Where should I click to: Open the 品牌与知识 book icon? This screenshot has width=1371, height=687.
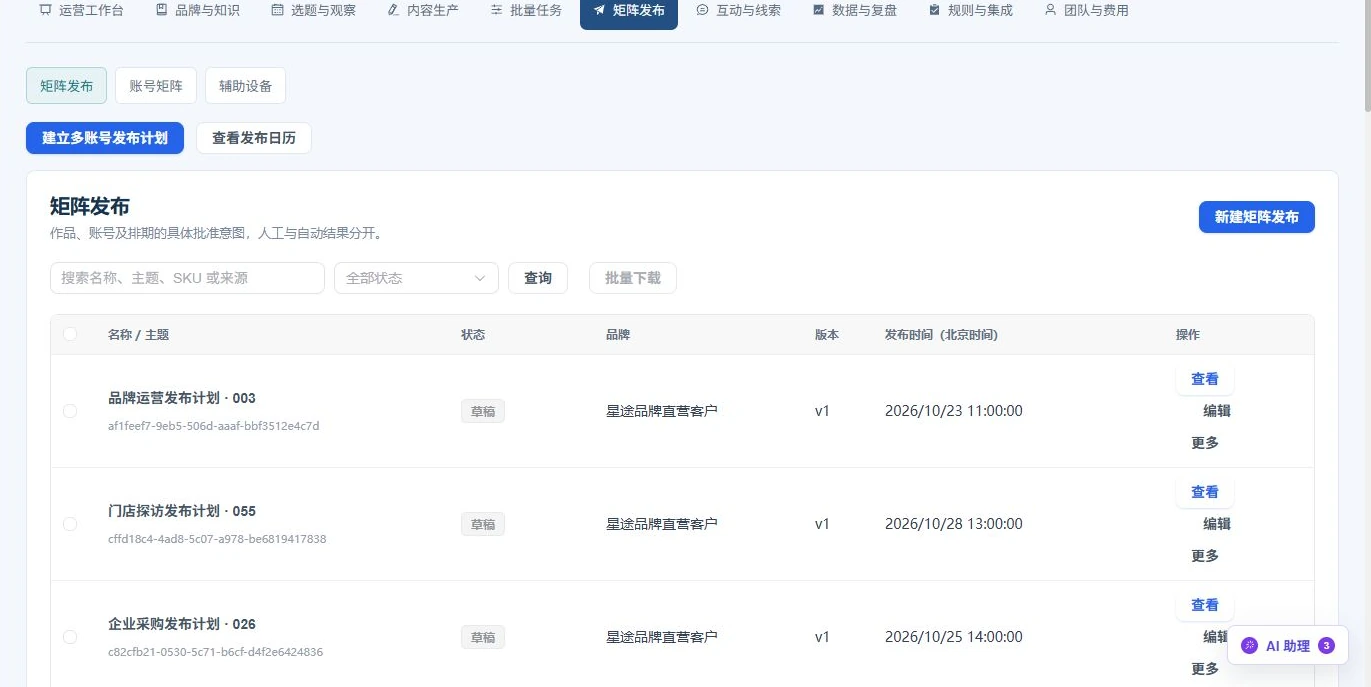point(161,10)
